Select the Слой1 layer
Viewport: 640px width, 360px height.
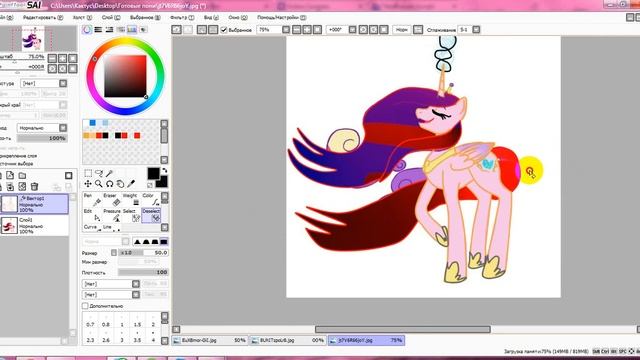[x=34, y=226]
